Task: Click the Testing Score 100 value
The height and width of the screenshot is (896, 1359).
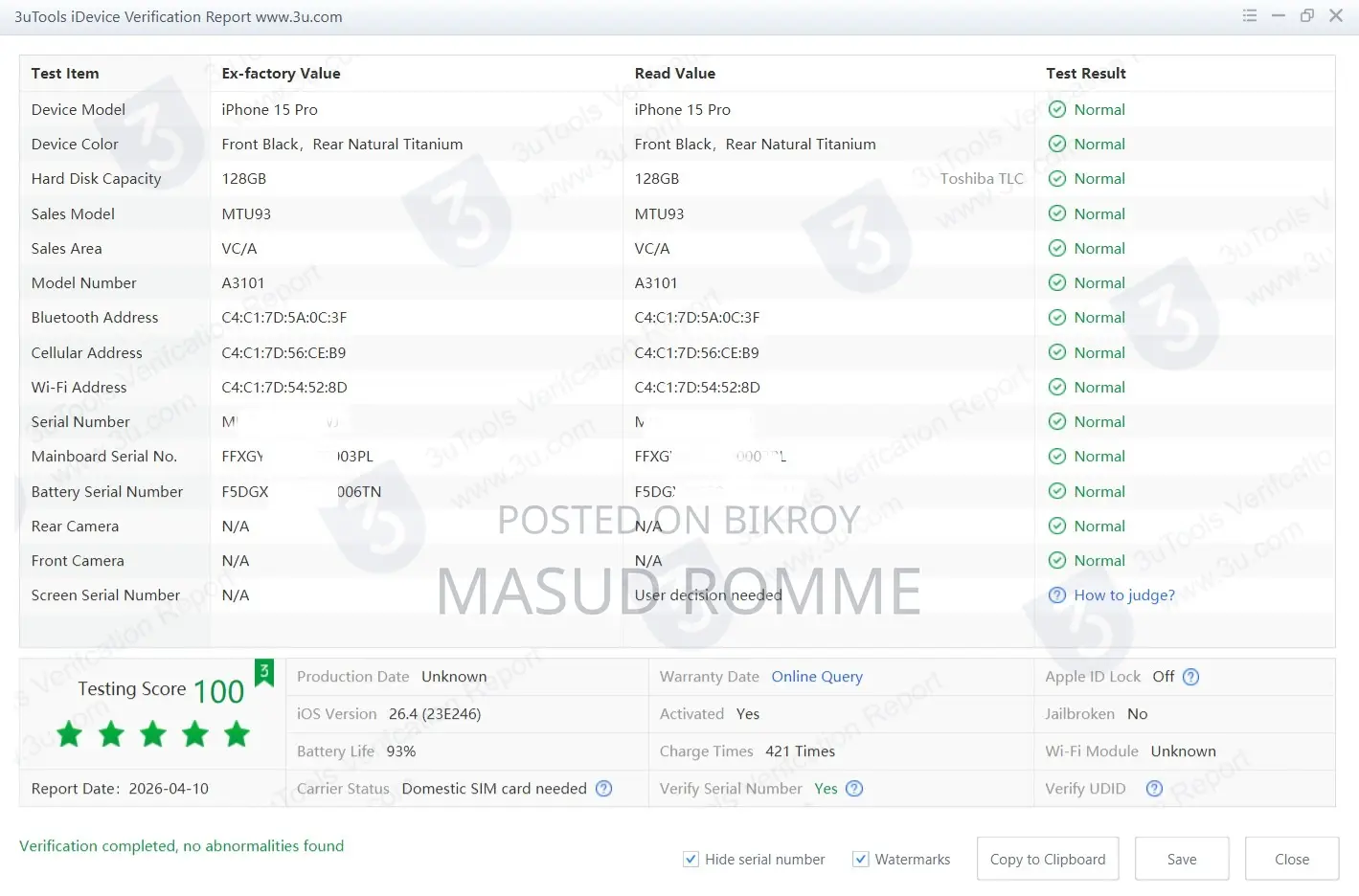Action: point(218,691)
